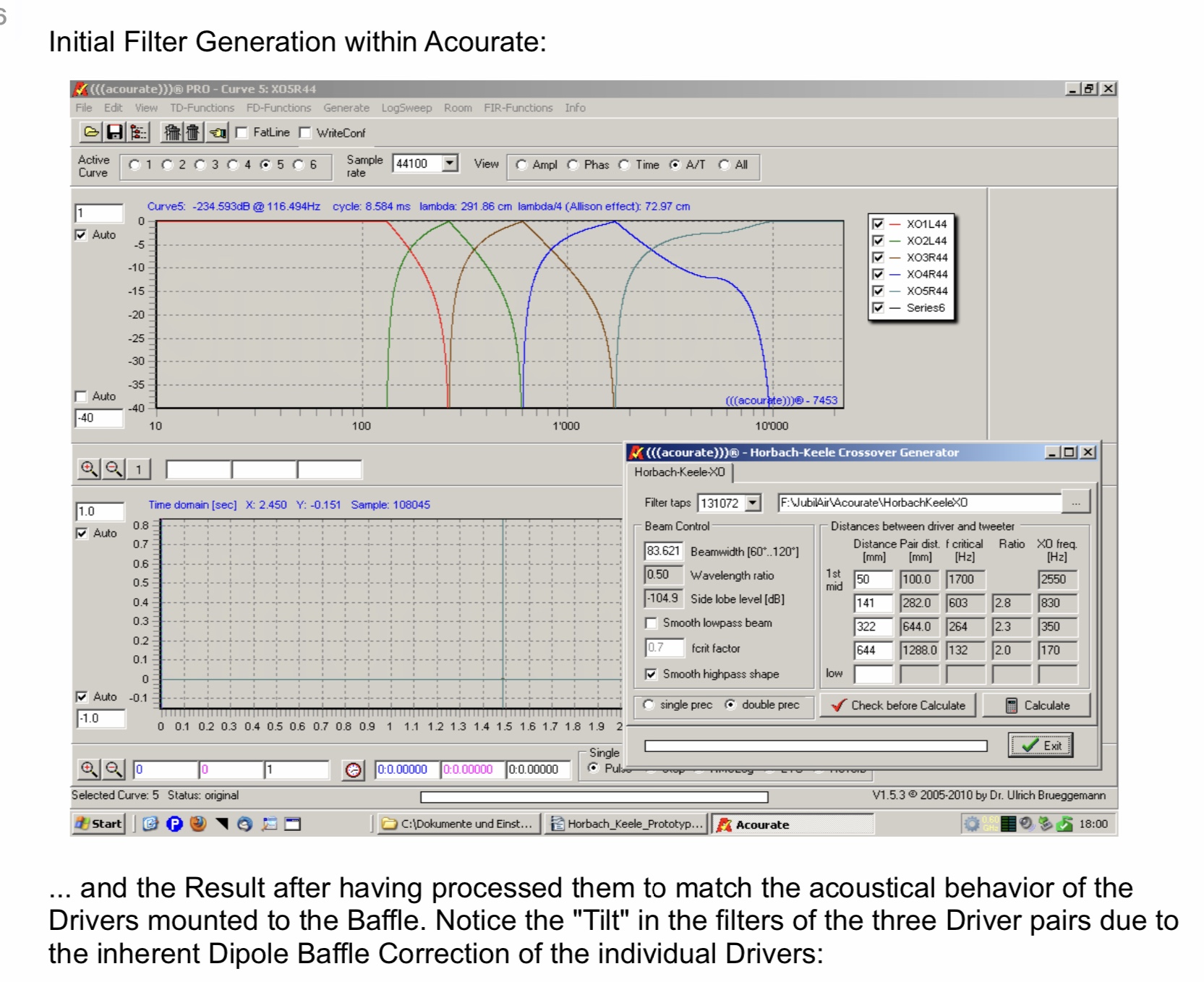Open the TD-Functions menu
The width and height of the screenshot is (1204, 982).
(x=202, y=108)
